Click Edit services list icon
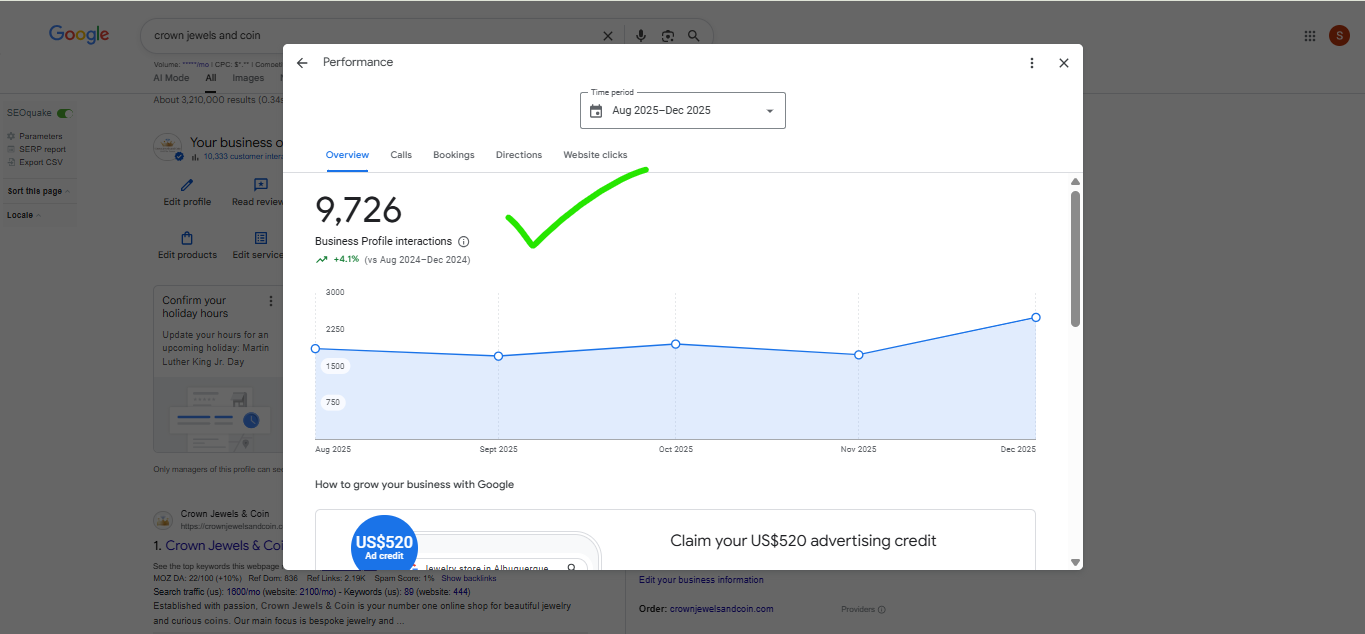Screen dimensions: 1365x634 [x=261, y=238]
